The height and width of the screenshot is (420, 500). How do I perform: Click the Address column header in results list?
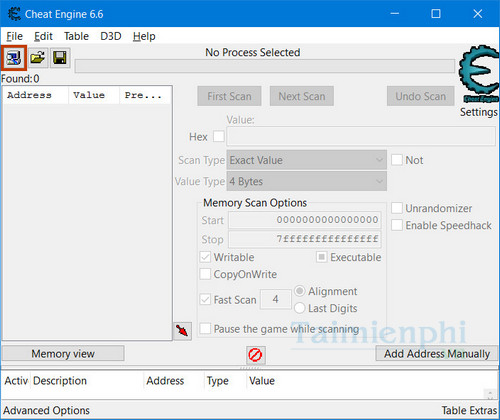[x=35, y=95]
